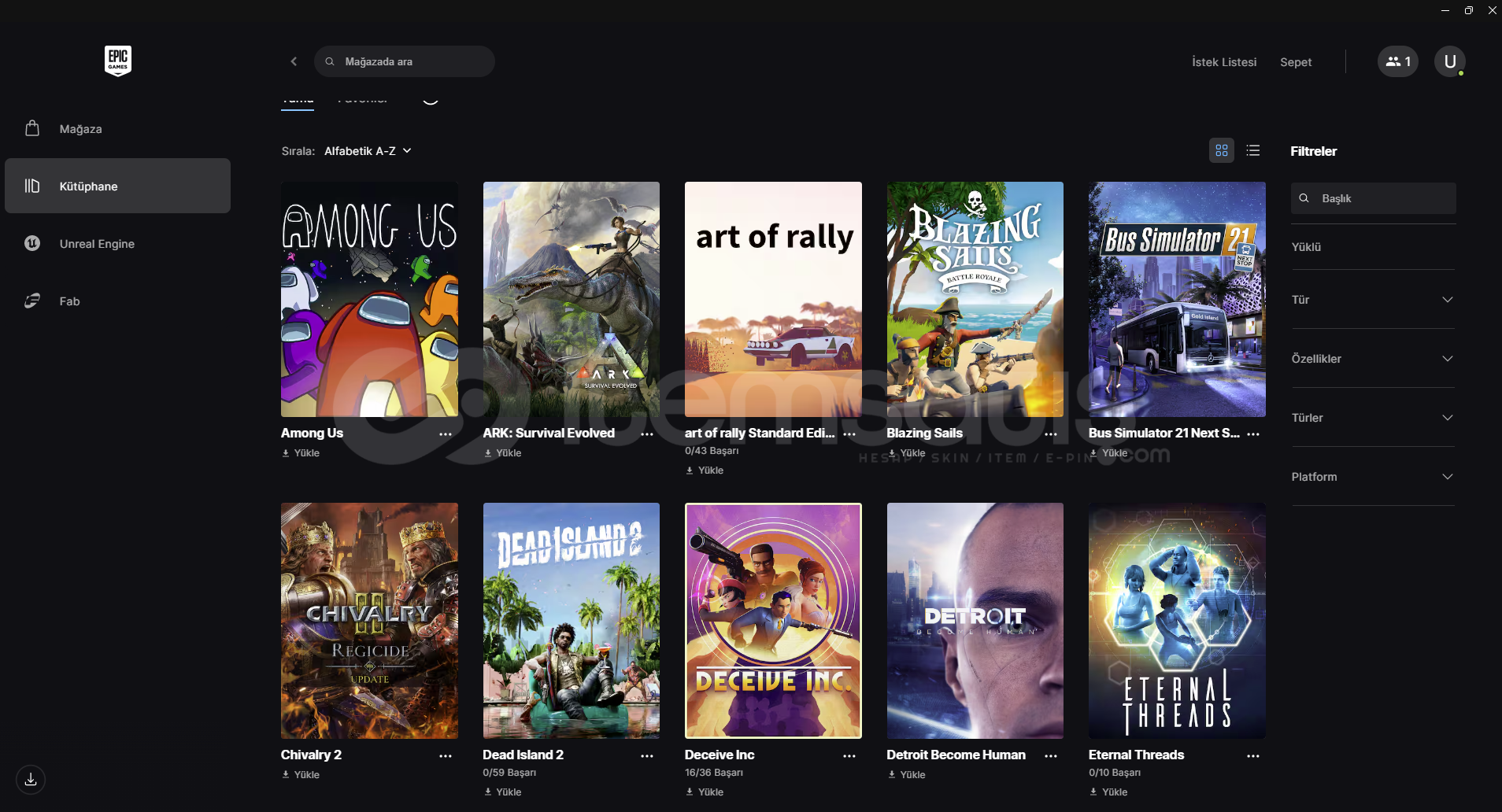Select the Bus Simulator 21 cover
This screenshot has height=812, width=1502.
coord(1177,300)
